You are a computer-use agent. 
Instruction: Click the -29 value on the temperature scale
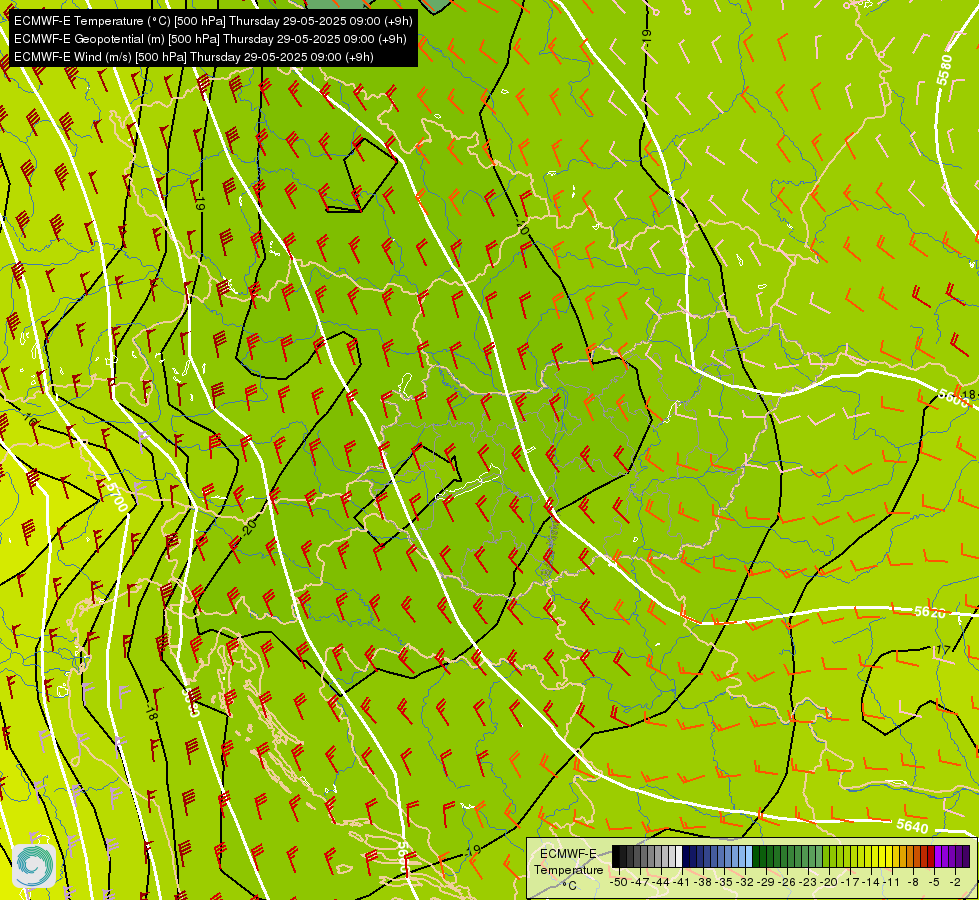(x=765, y=883)
